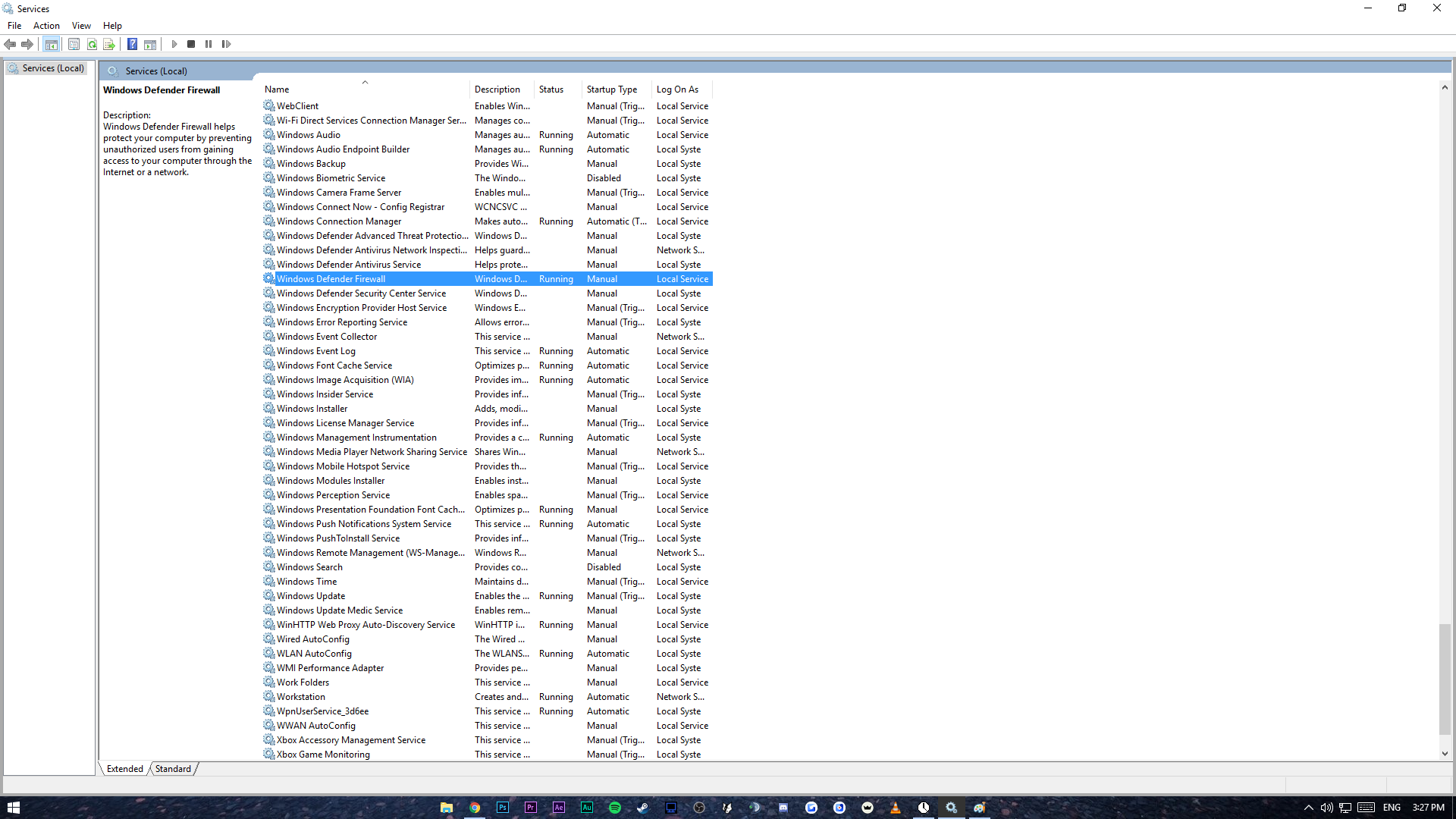Click the Export List toolbar icon
Screen dimensions: 1456x819
[x=109, y=44]
